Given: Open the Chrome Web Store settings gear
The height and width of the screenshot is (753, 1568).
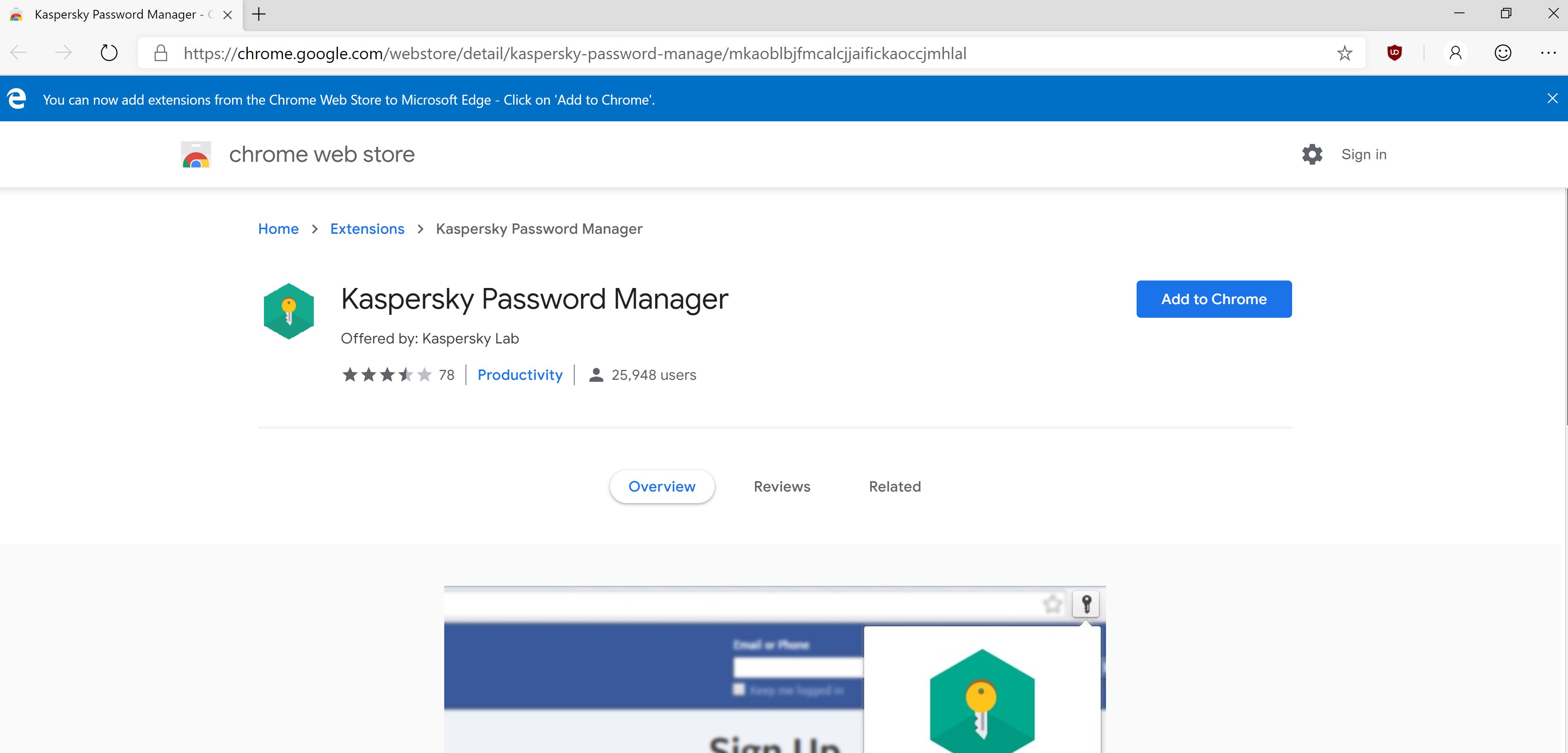Looking at the screenshot, I should pyautogui.click(x=1312, y=155).
